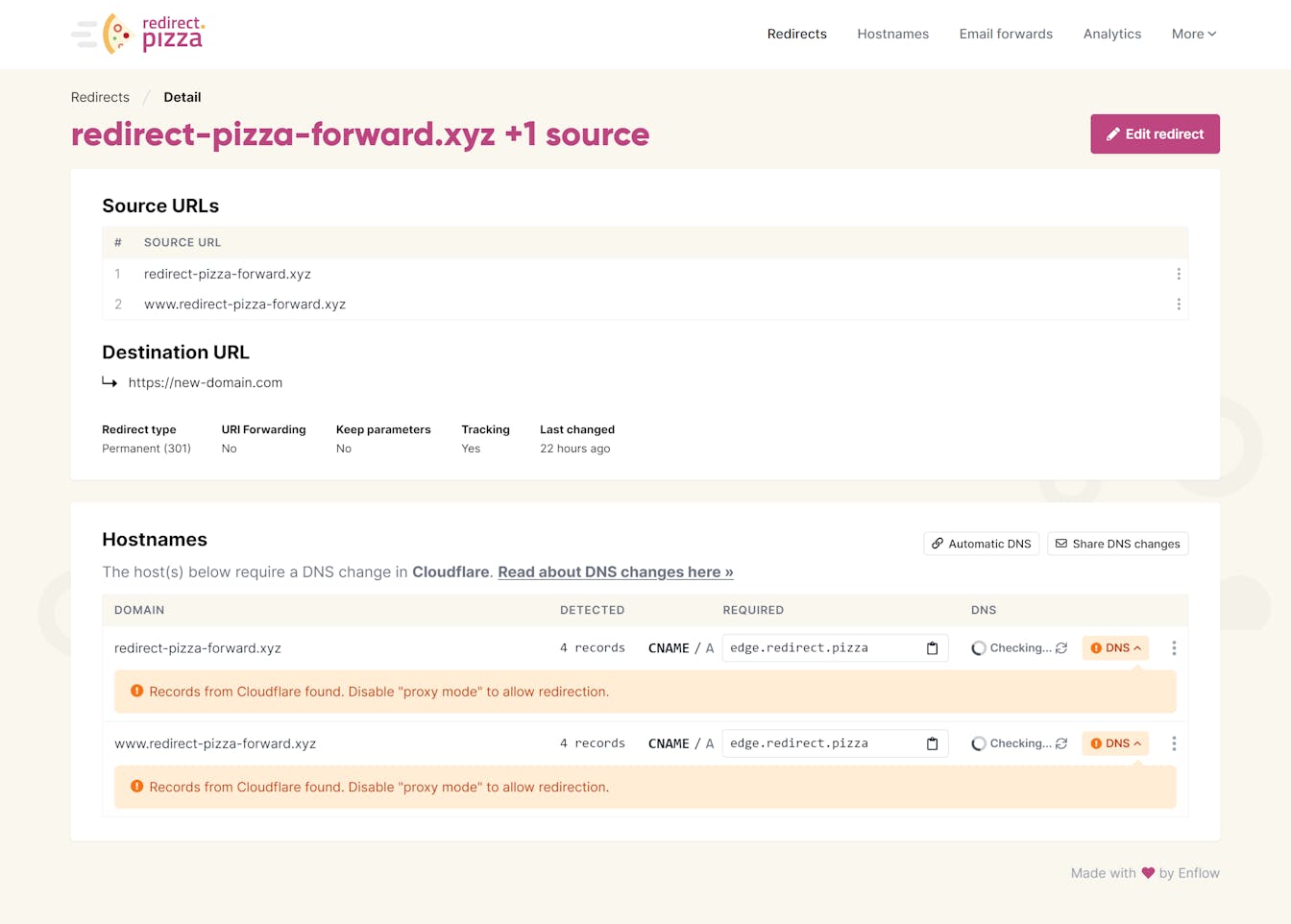The image size is (1291, 924).
Task: Copy edge.redirect.pizza for redirect-pizza-forward.xyz row
Action: 932,648
